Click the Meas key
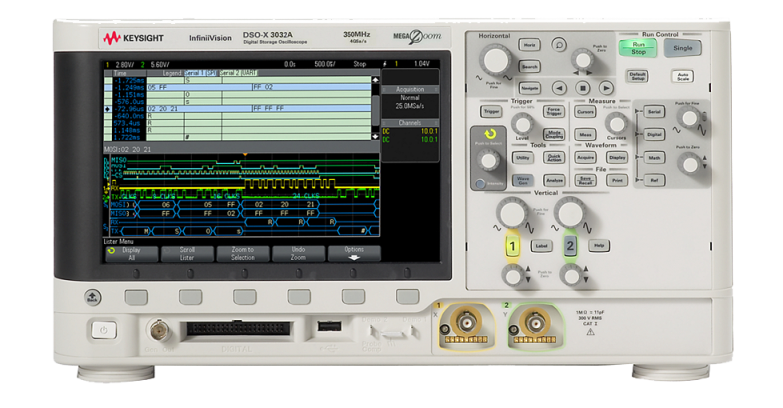The height and width of the screenshot is (408, 783). tap(585, 135)
